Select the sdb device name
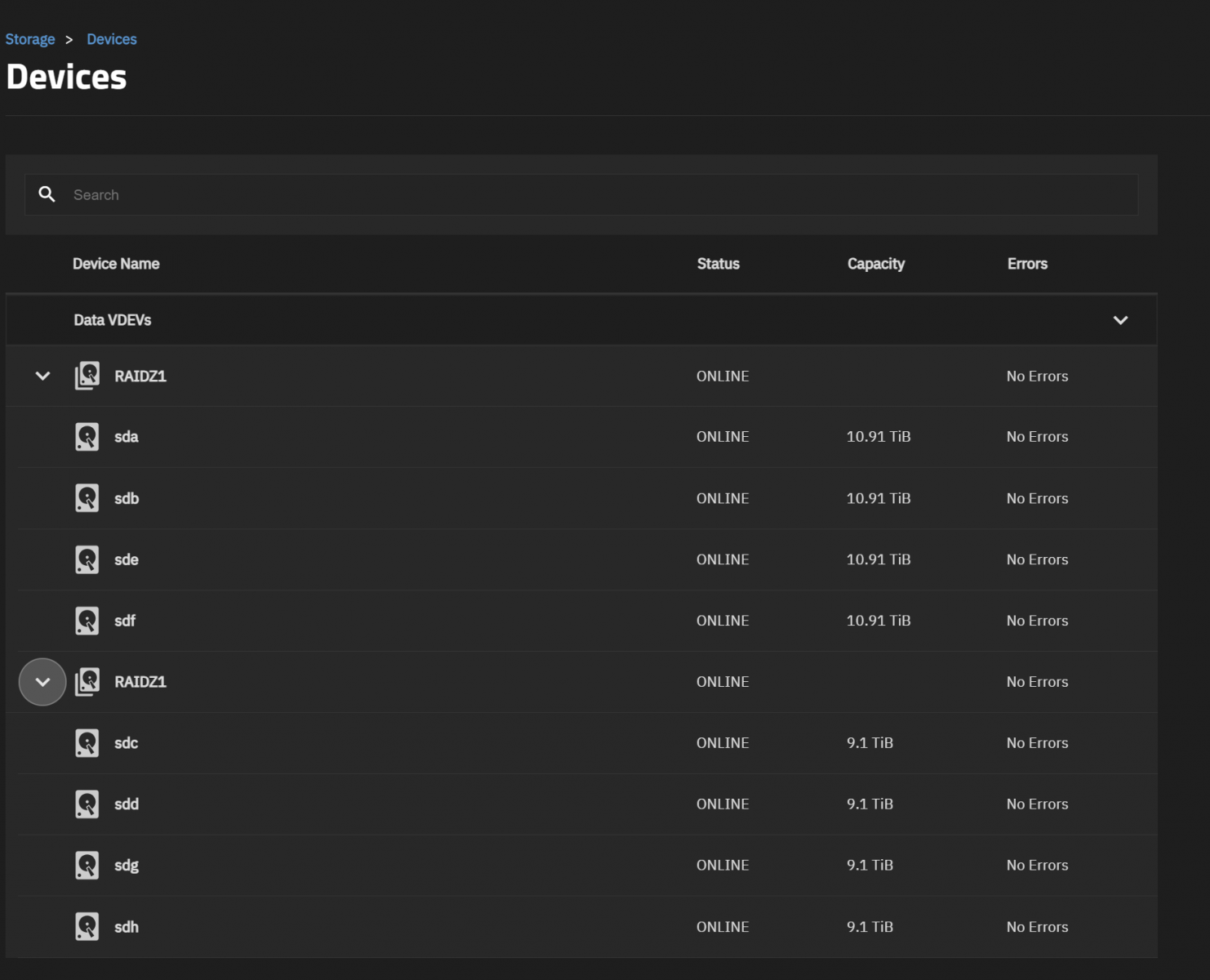 point(127,498)
